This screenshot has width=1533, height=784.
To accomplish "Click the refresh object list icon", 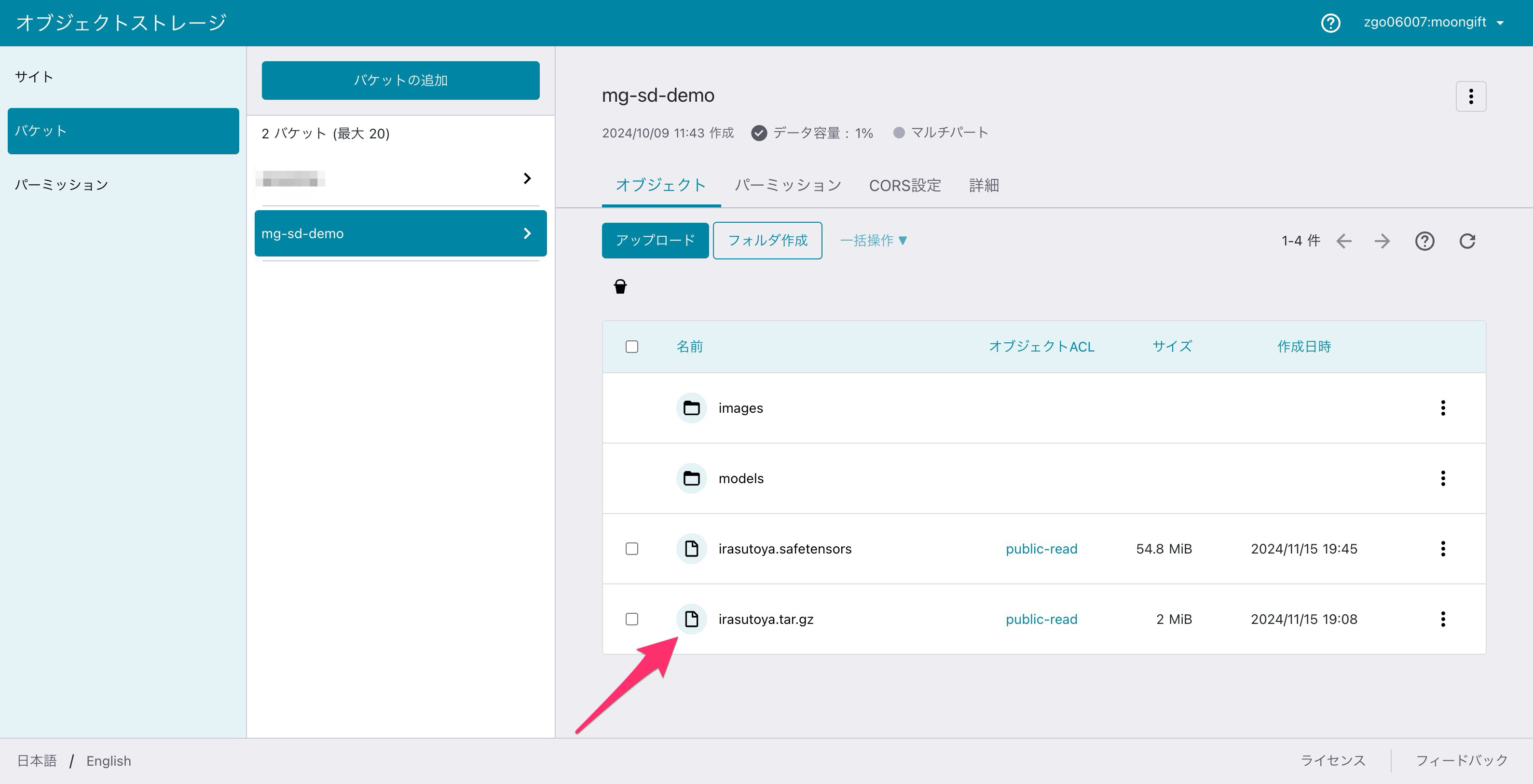I will pyautogui.click(x=1467, y=241).
